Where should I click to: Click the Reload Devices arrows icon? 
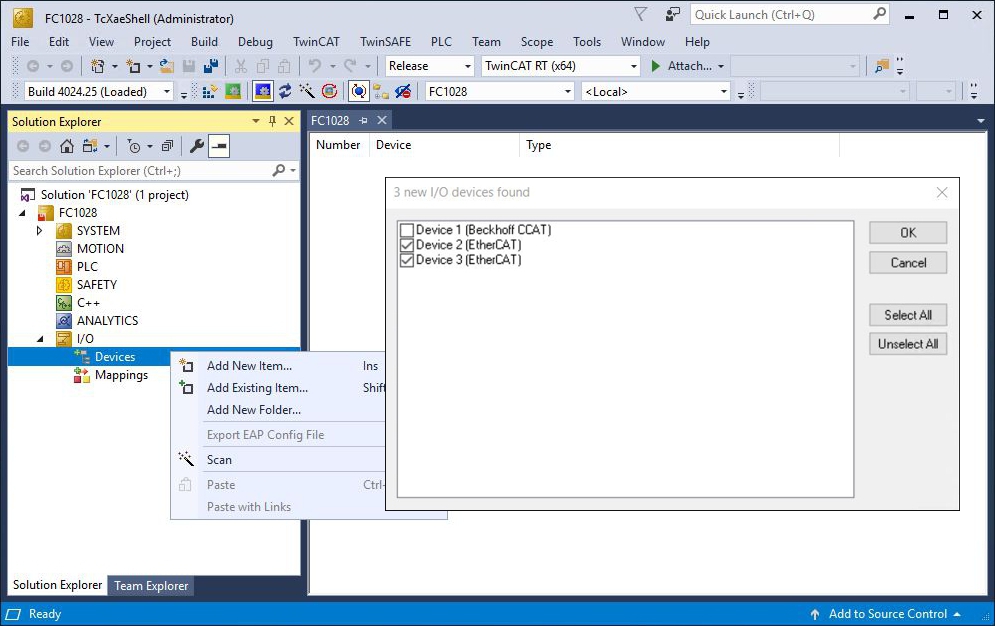click(285, 92)
